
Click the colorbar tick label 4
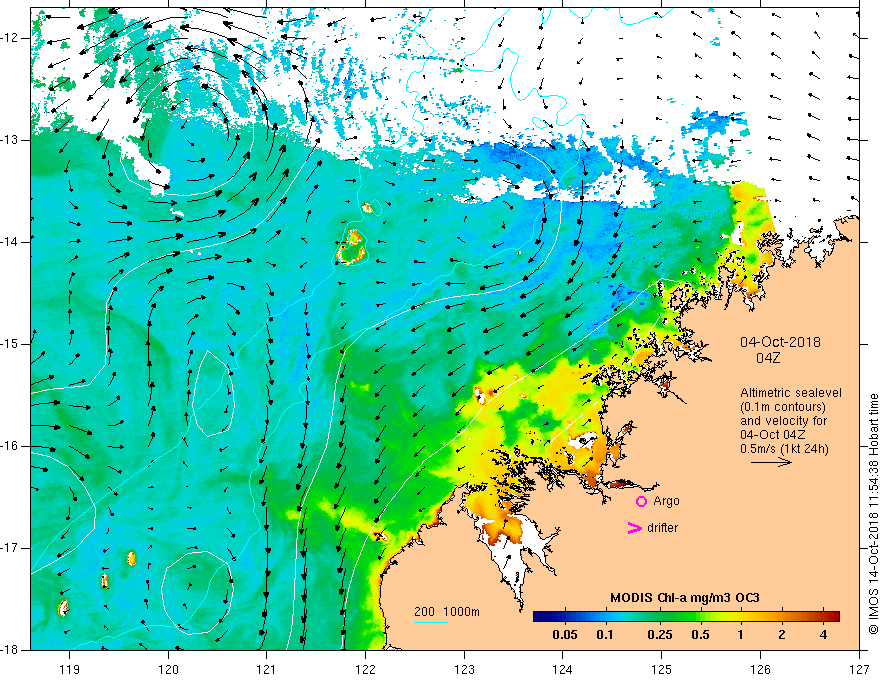pyautogui.click(x=823, y=635)
